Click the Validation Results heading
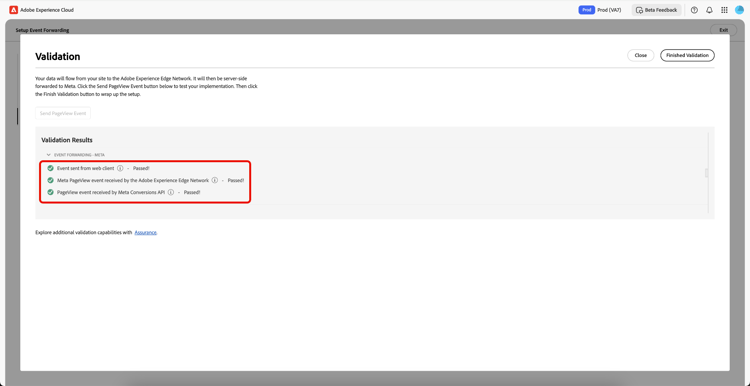 [x=67, y=140]
